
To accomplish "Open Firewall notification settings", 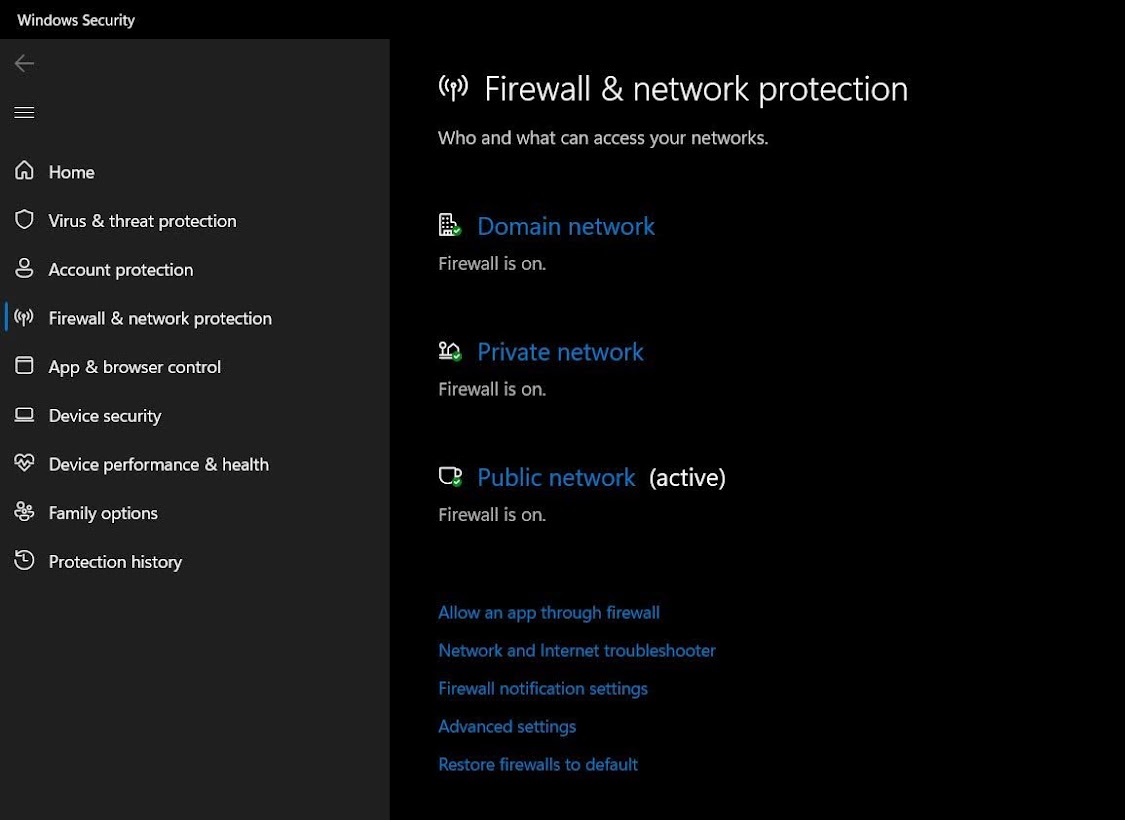I will pos(543,688).
